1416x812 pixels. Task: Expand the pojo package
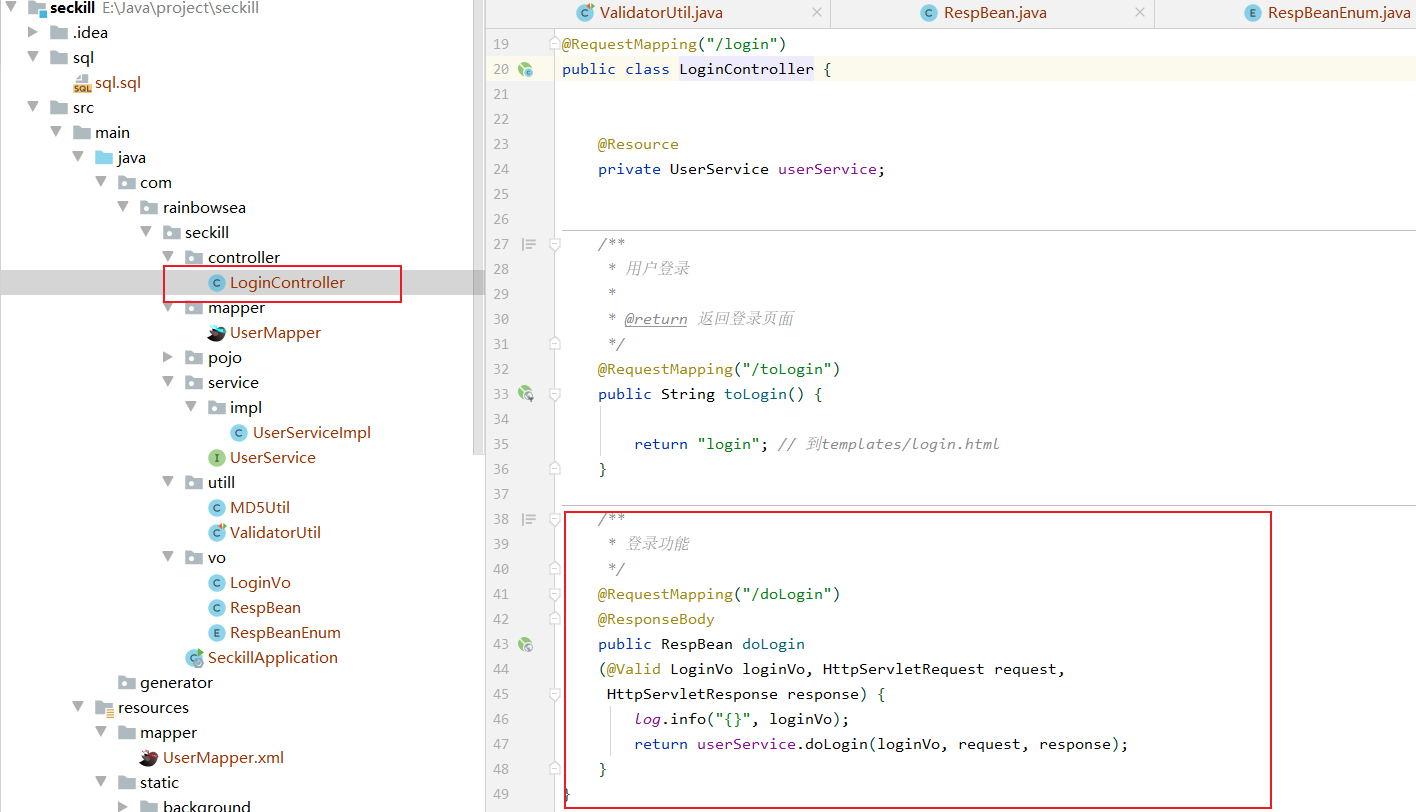[x=167, y=357]
